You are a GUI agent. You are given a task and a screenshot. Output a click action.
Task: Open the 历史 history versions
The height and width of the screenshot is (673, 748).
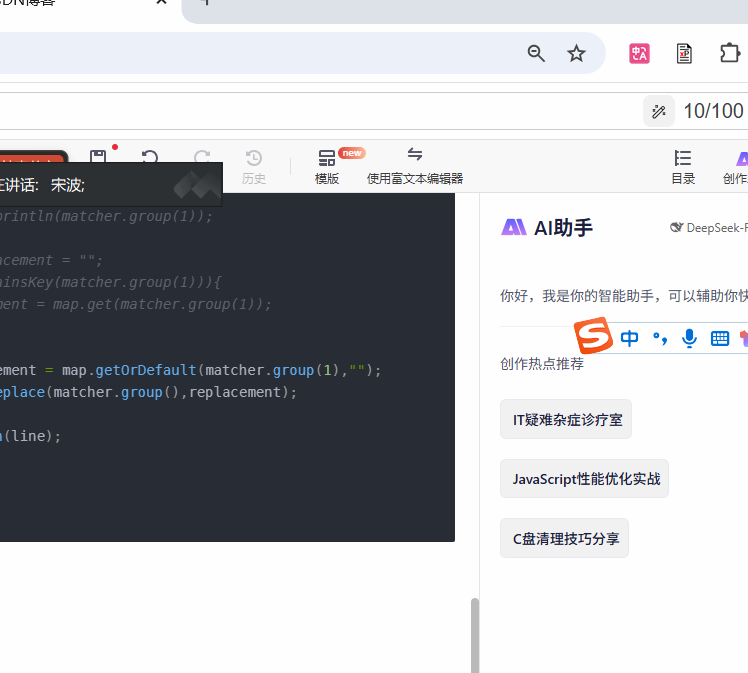[x=253, y=167]
